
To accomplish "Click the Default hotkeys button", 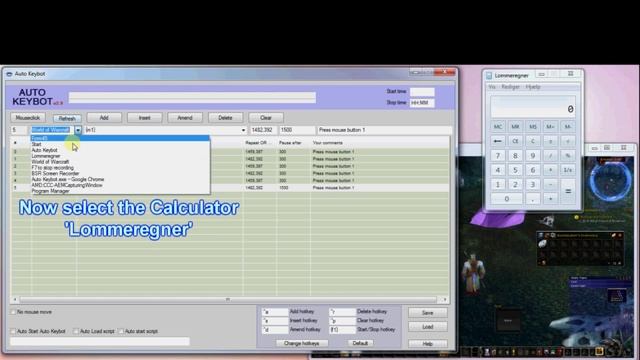I will (360, 343).
